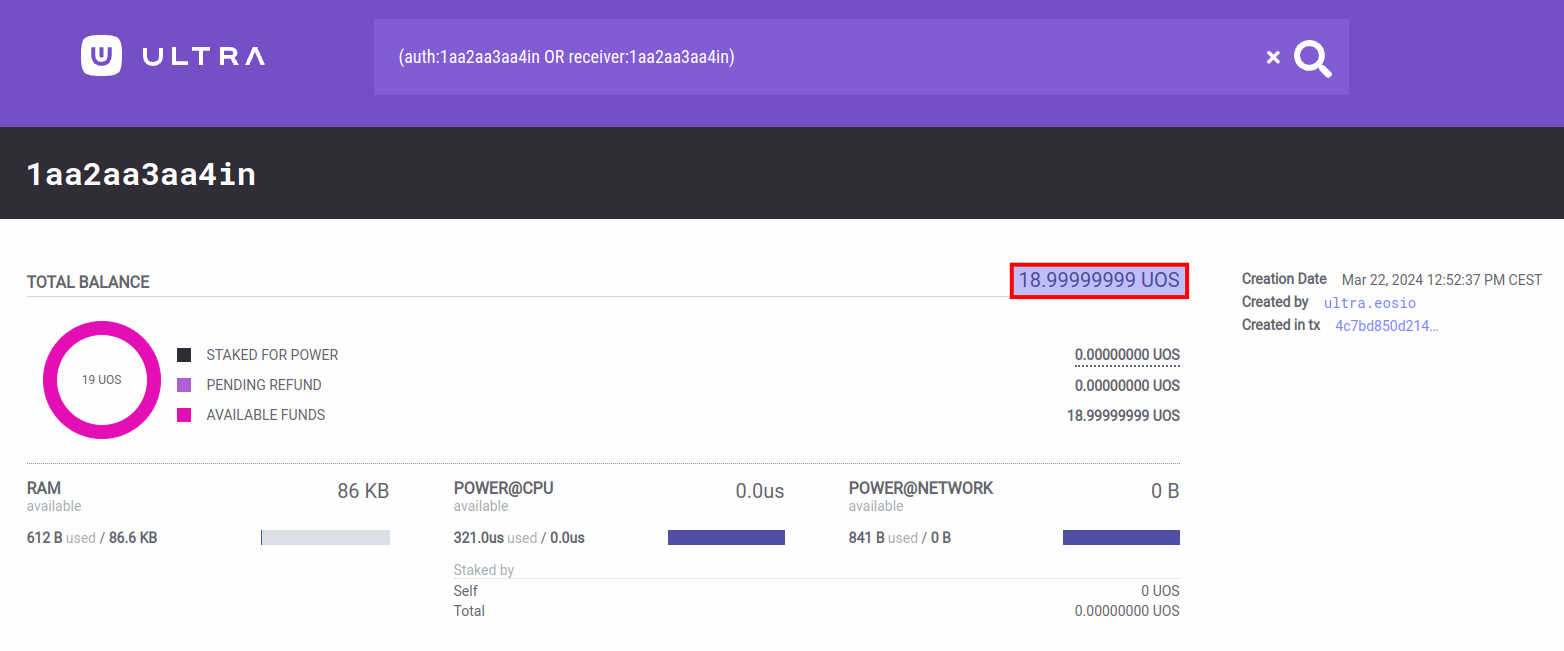Click the magenta Available Funds swatch
The image size is (1564, 651).
pos(184,415)
